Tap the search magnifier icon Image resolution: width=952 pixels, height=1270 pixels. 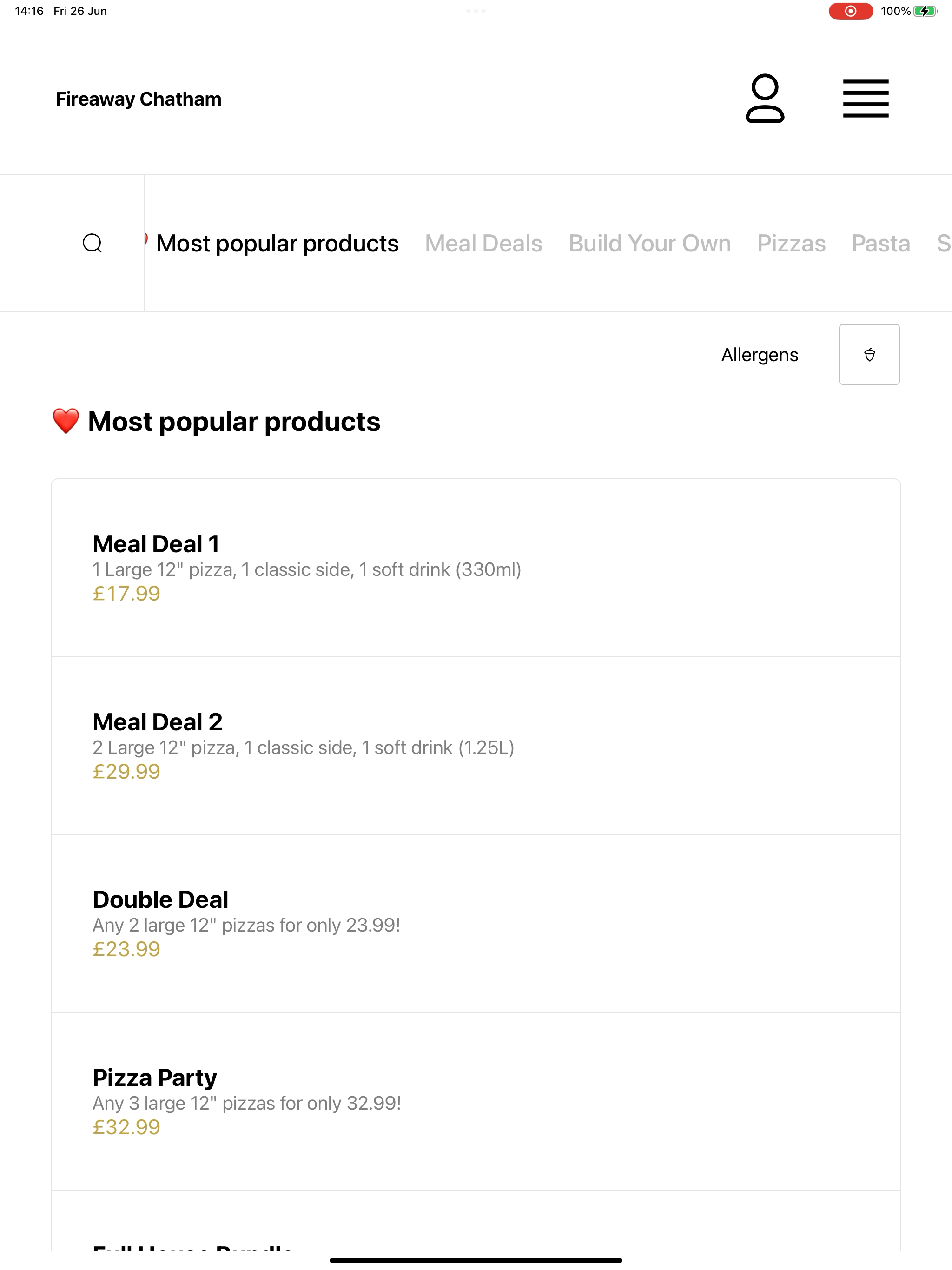tap(93, 244)
